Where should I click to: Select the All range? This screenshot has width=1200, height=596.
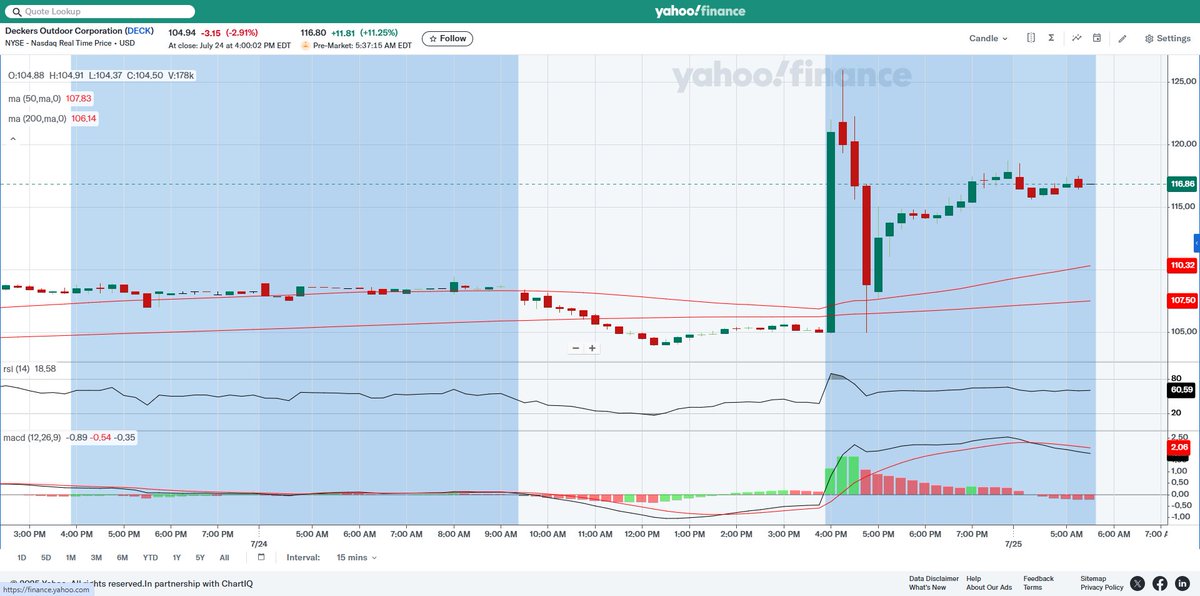click(x=224, y=557)
